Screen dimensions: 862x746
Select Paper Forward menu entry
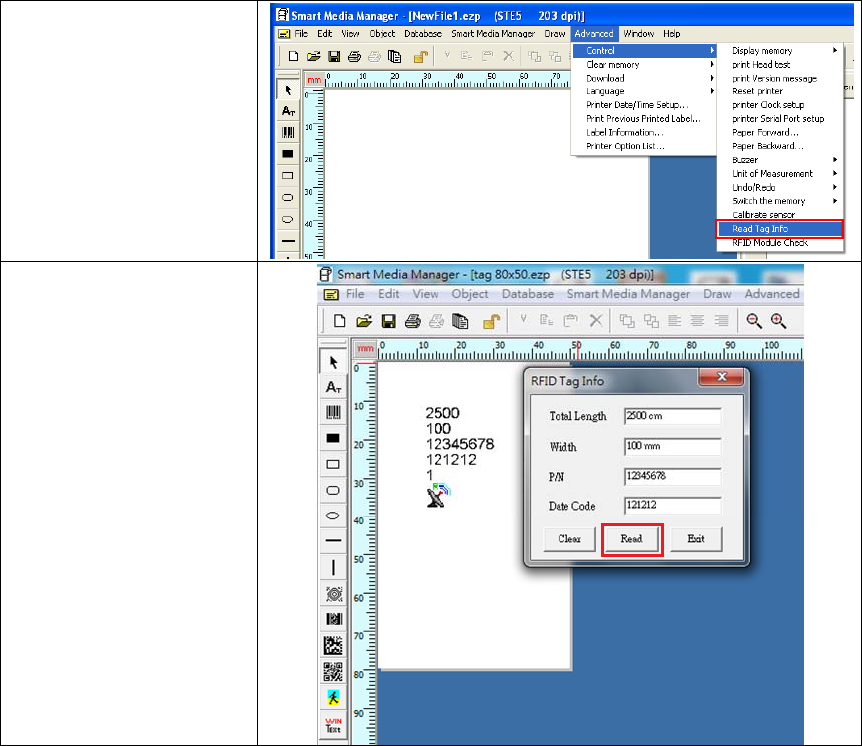[x=781, y=132]
